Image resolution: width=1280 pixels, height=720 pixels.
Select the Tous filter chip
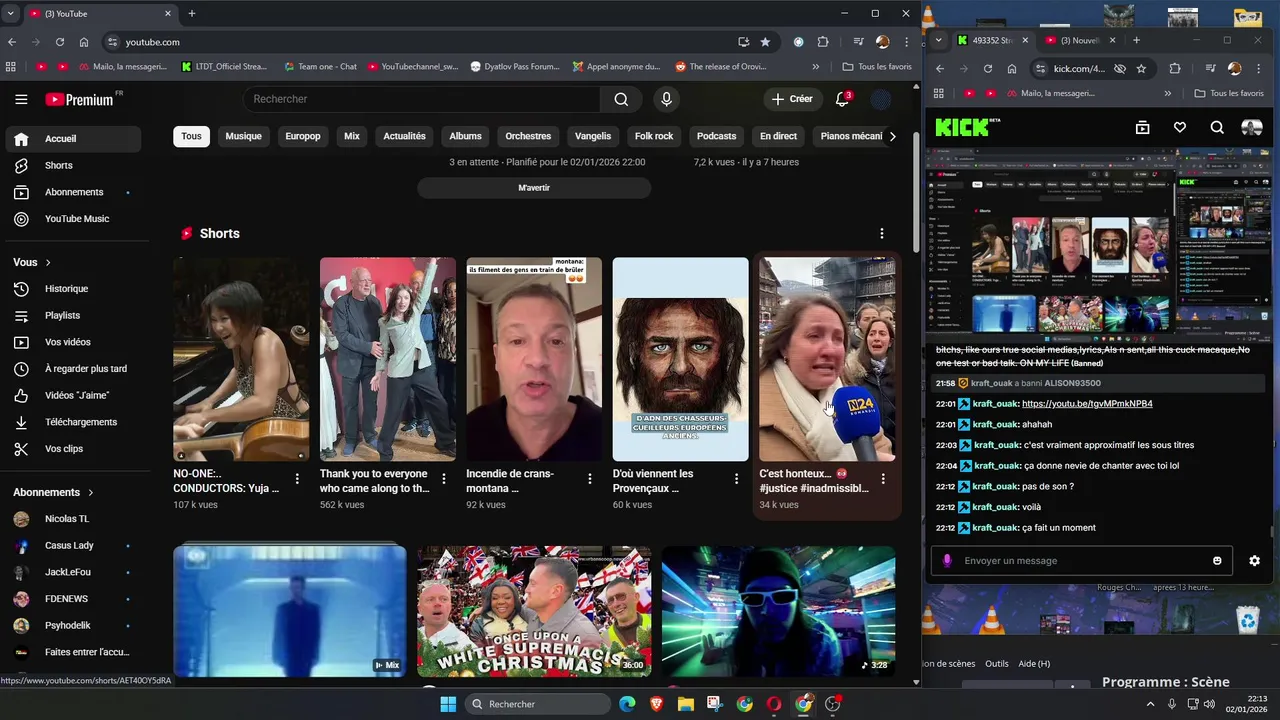[x=191, y=136]
